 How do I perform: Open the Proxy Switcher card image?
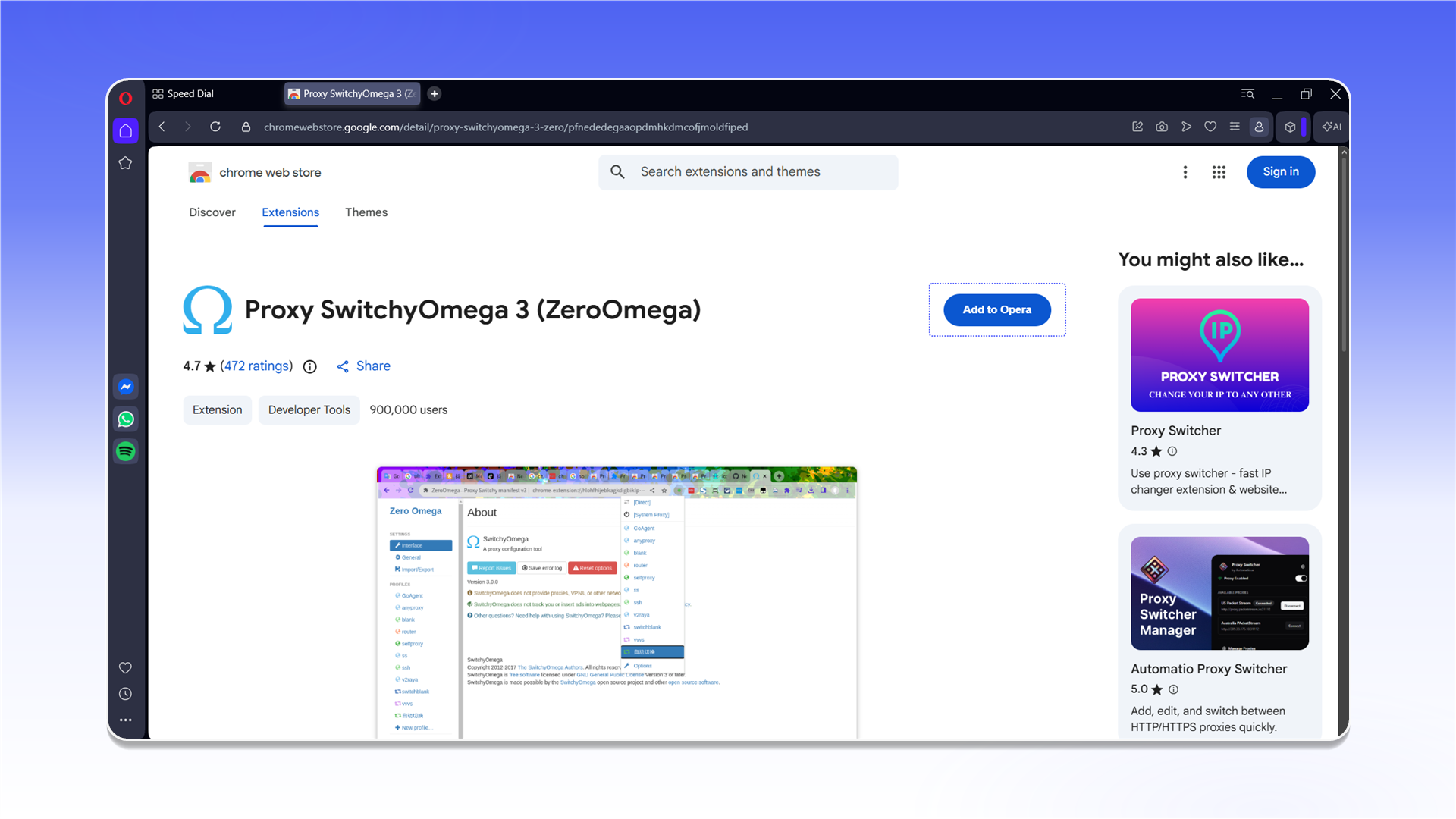1220,355
